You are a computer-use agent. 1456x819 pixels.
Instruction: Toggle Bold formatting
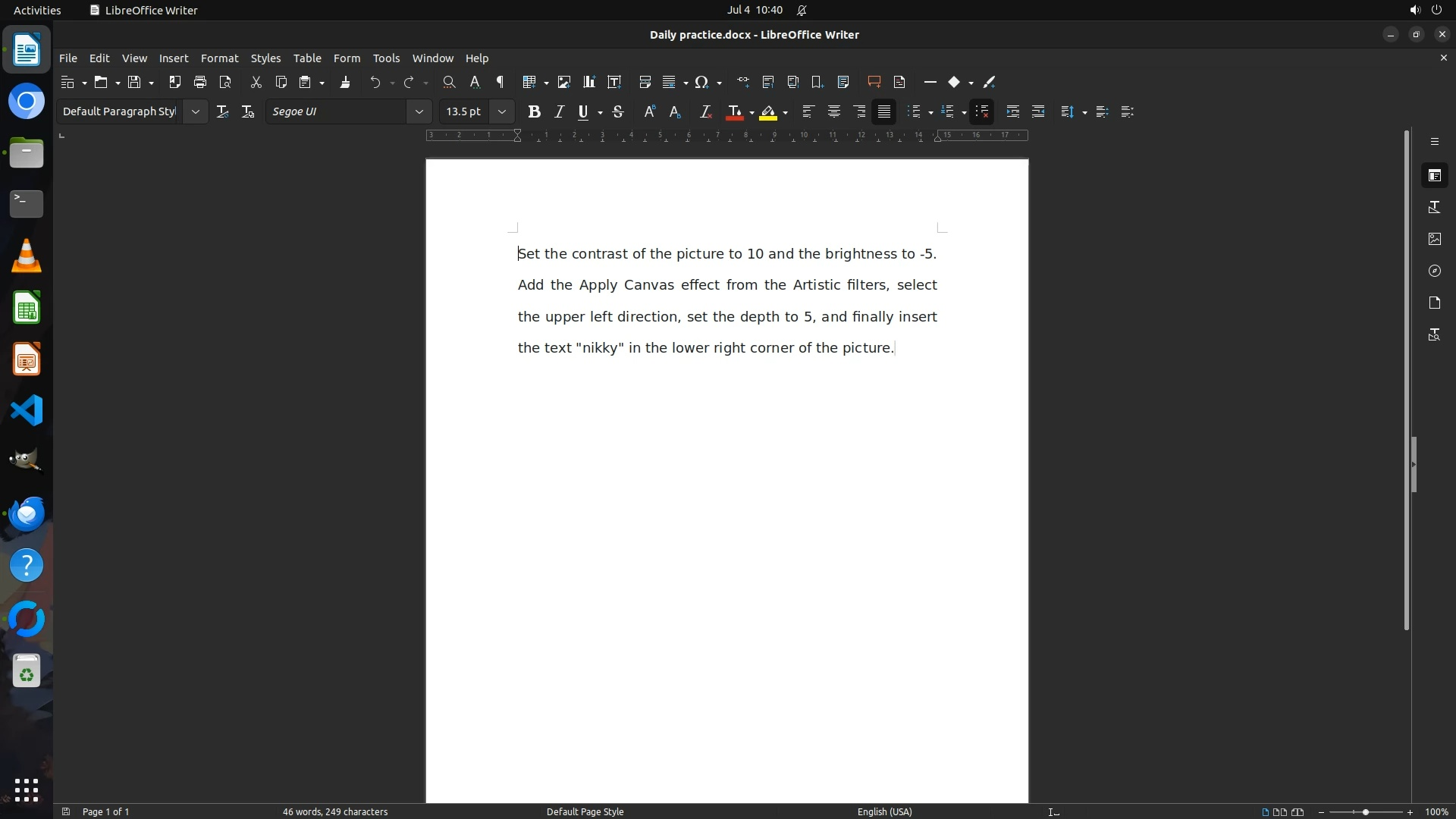[x=534, y=111]
